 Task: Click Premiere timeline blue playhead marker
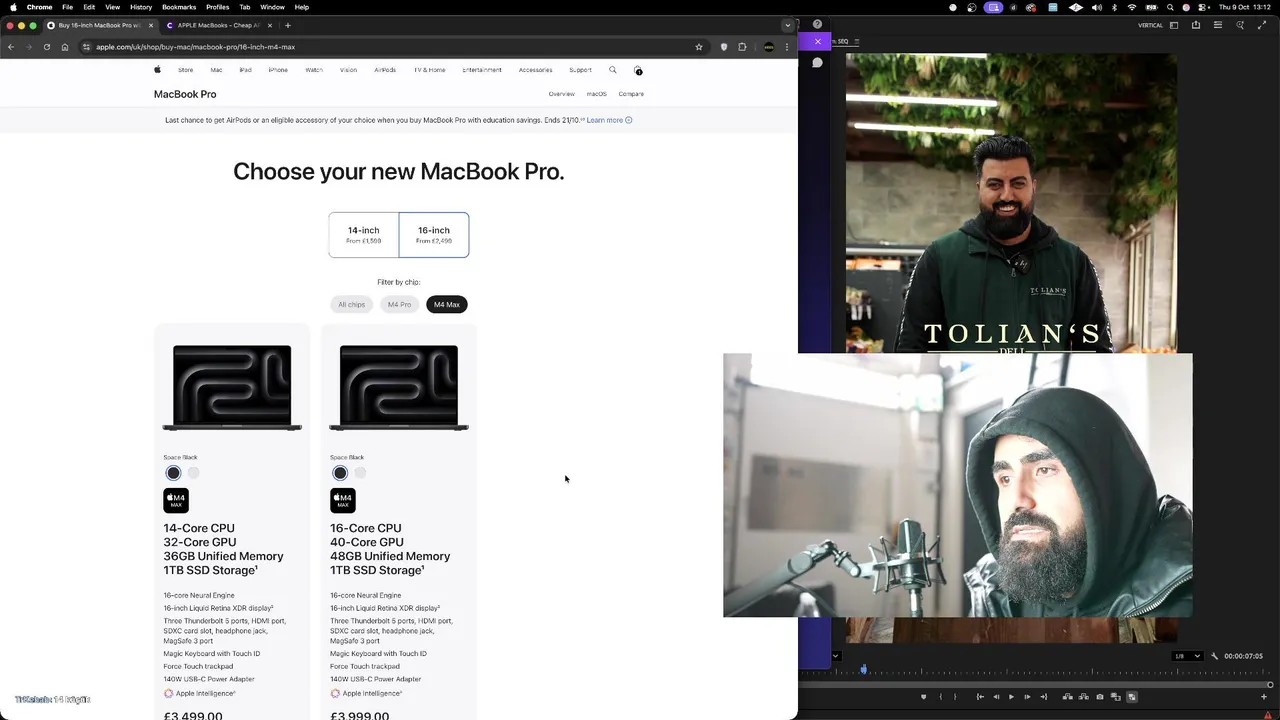point(863,669)
